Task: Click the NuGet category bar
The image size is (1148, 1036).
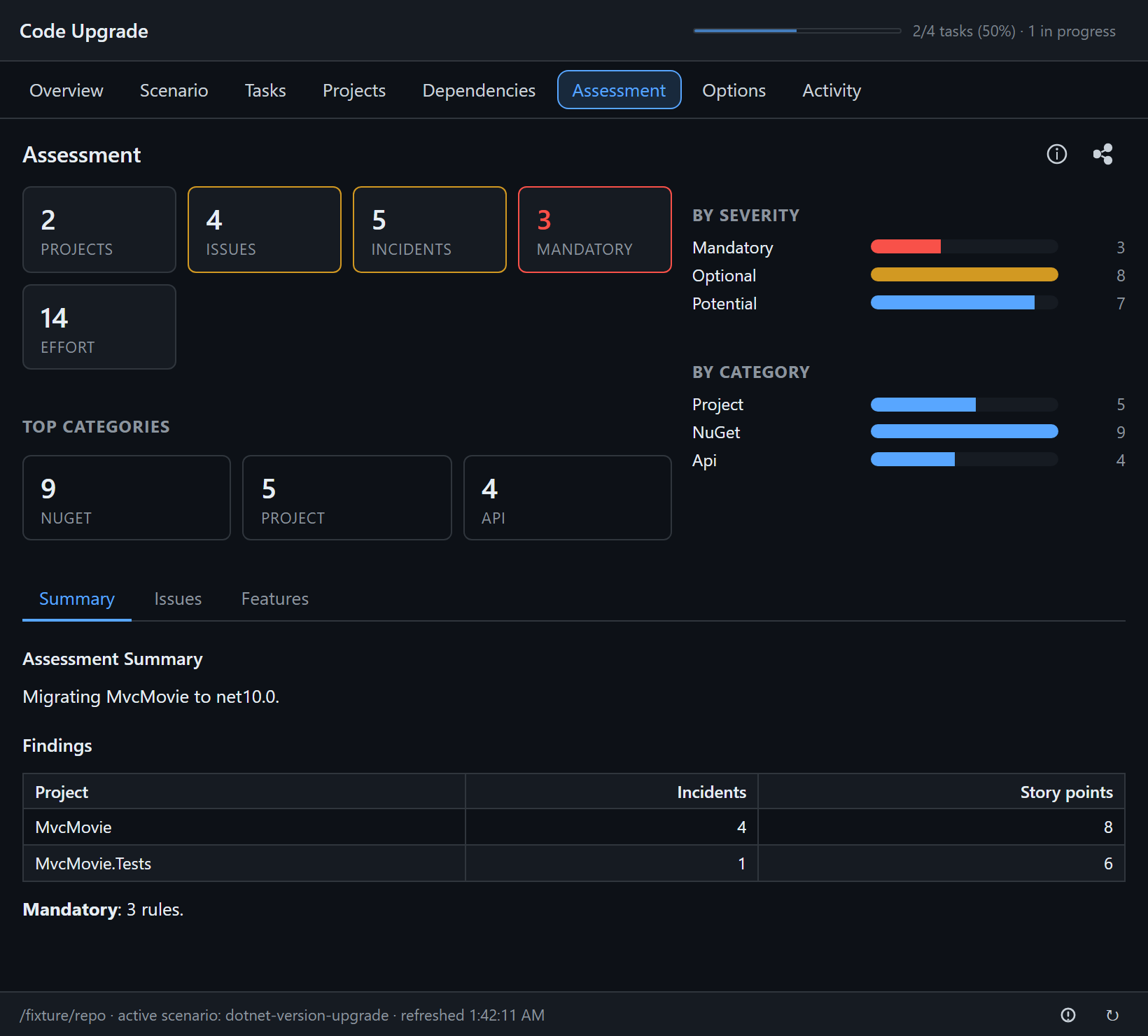Action: pyautogui.click(x=964, y=431)
